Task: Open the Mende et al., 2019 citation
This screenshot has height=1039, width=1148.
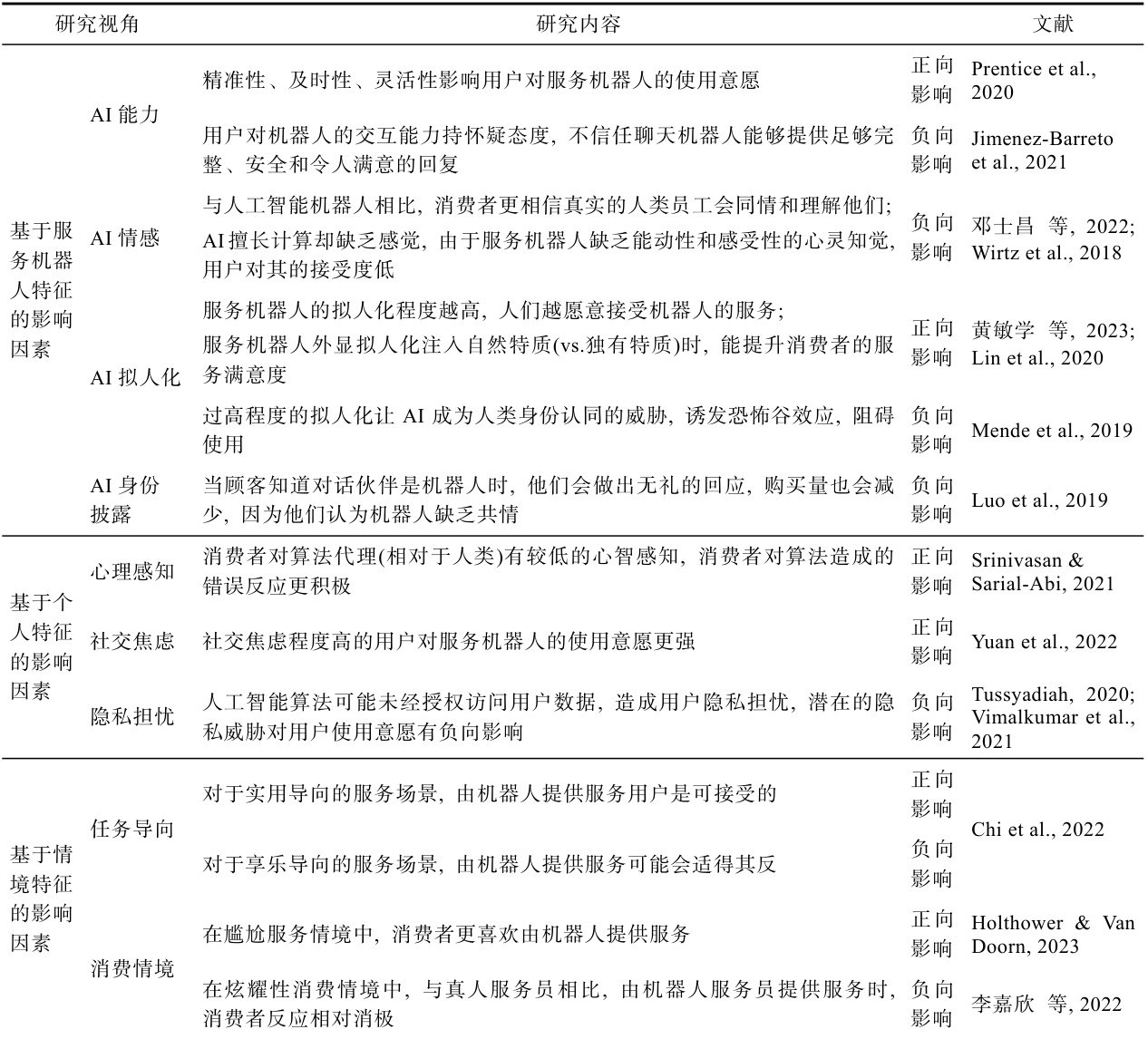Action: [x=1051, y=430]
